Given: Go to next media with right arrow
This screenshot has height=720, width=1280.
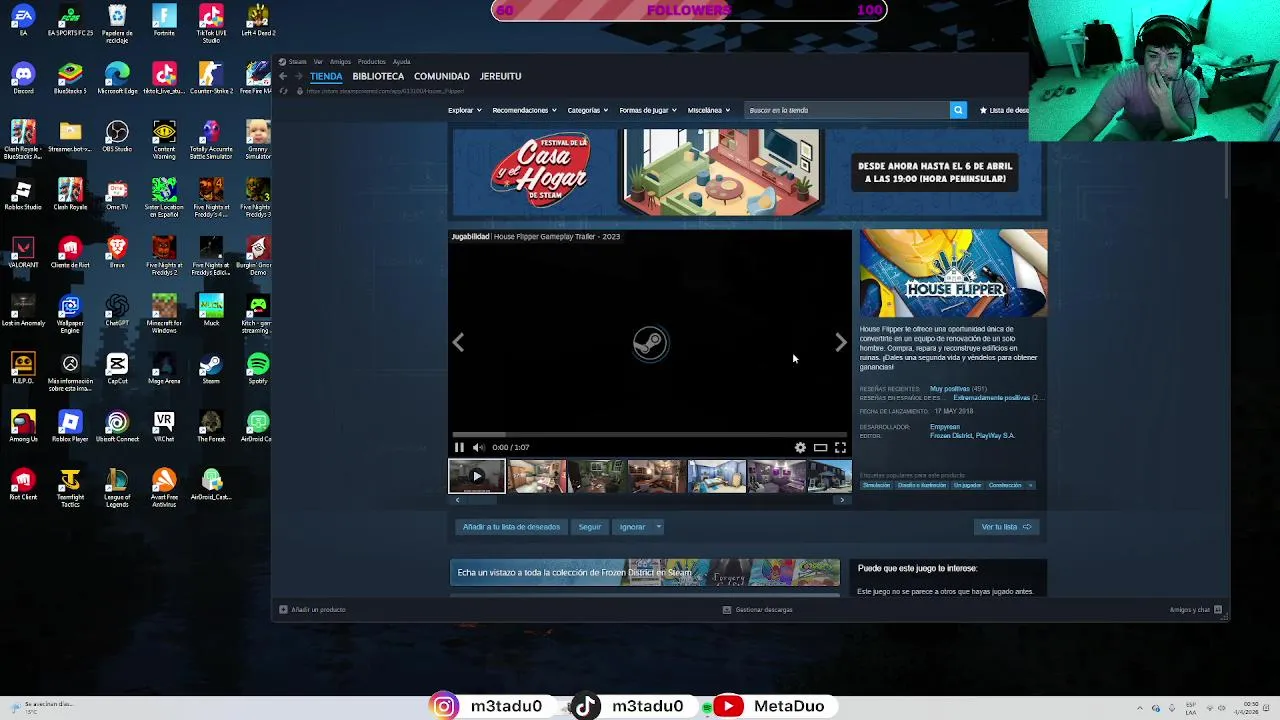Looking at the screenshot, I should click(841, 343).
